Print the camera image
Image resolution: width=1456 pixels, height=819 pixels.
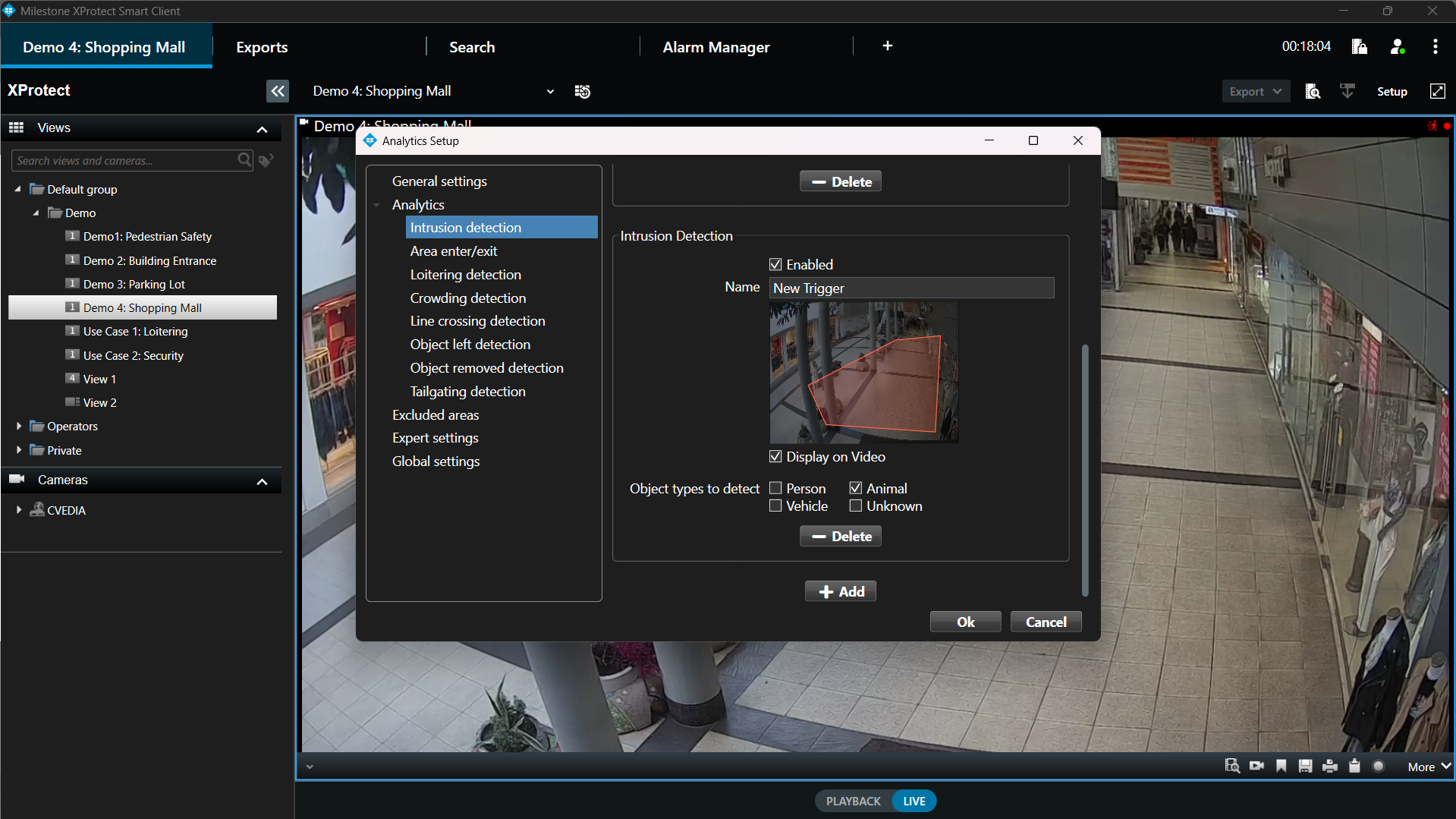tap(1330, 766)
